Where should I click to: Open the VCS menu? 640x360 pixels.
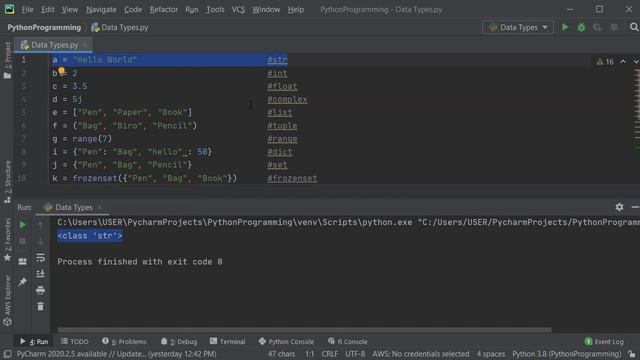click(238, 9)
